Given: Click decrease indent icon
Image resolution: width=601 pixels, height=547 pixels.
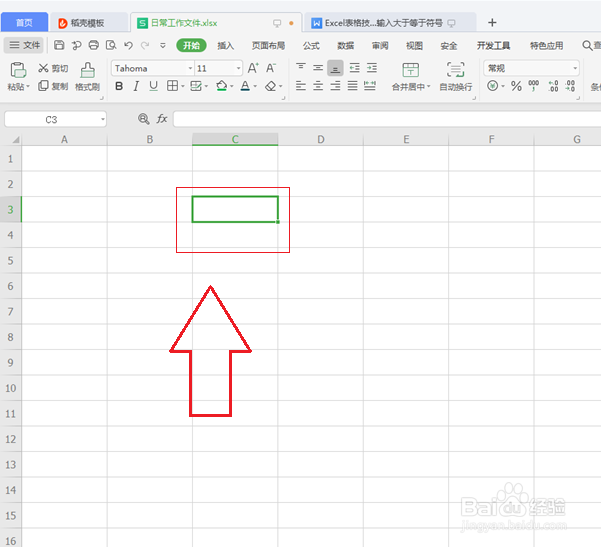Looking at the screenshot, I should click(x=355, y=68).
